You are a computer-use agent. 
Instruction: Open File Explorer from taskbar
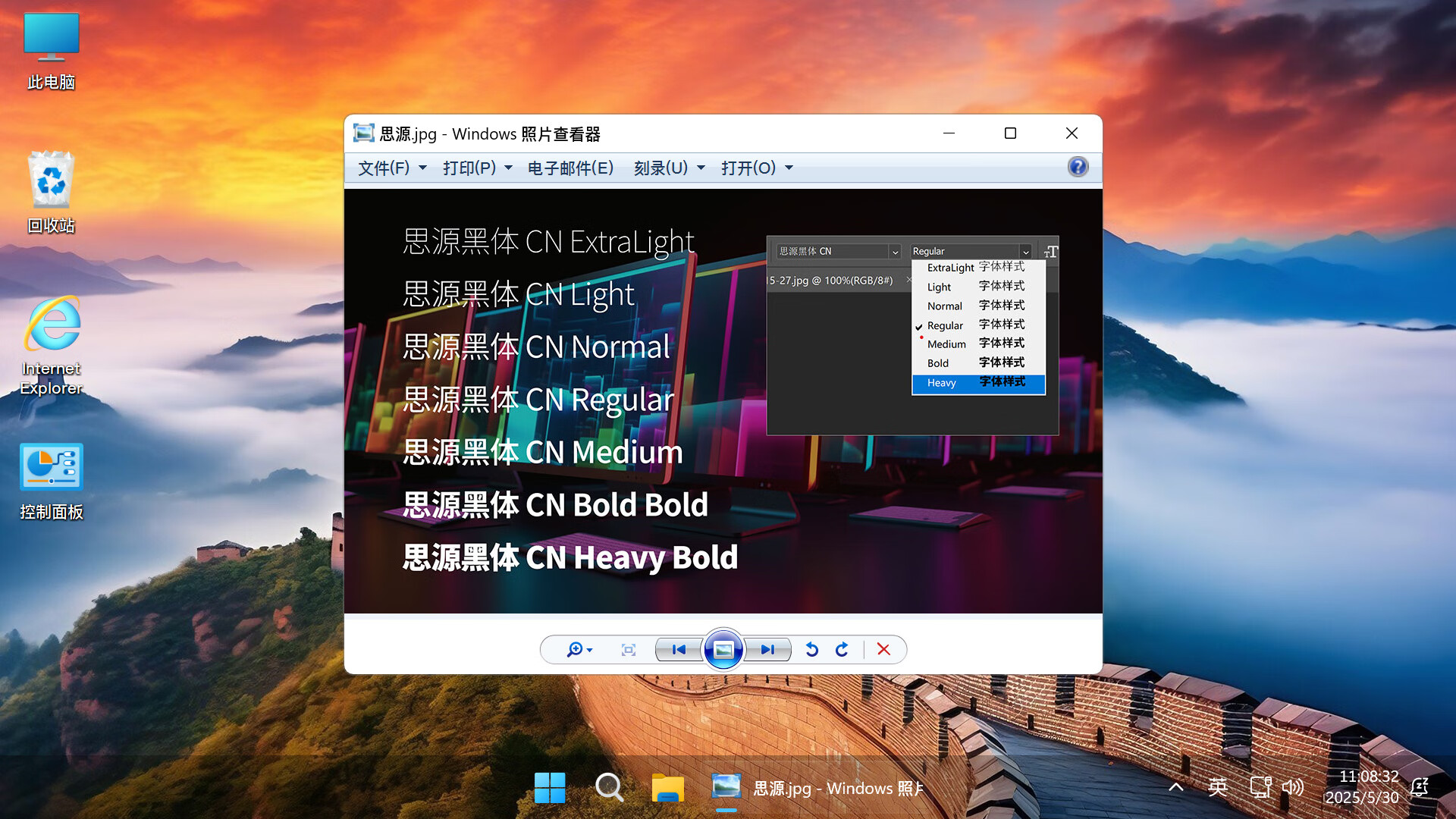tap(667, 788)
